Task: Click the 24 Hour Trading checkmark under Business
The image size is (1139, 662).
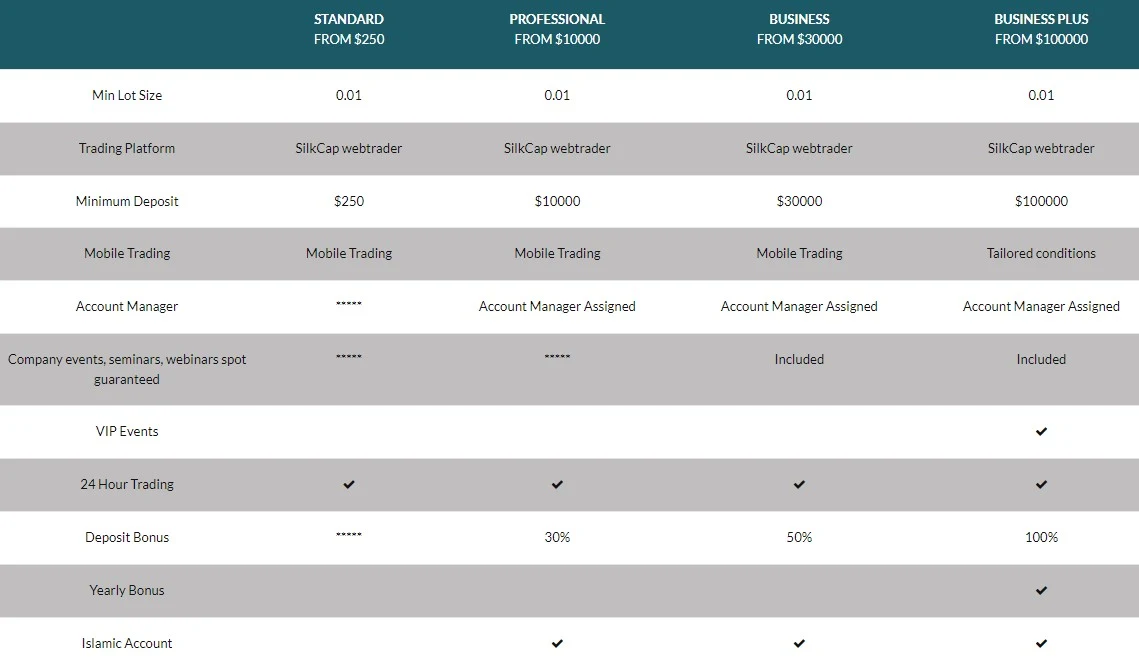Action: click(799, 485)
